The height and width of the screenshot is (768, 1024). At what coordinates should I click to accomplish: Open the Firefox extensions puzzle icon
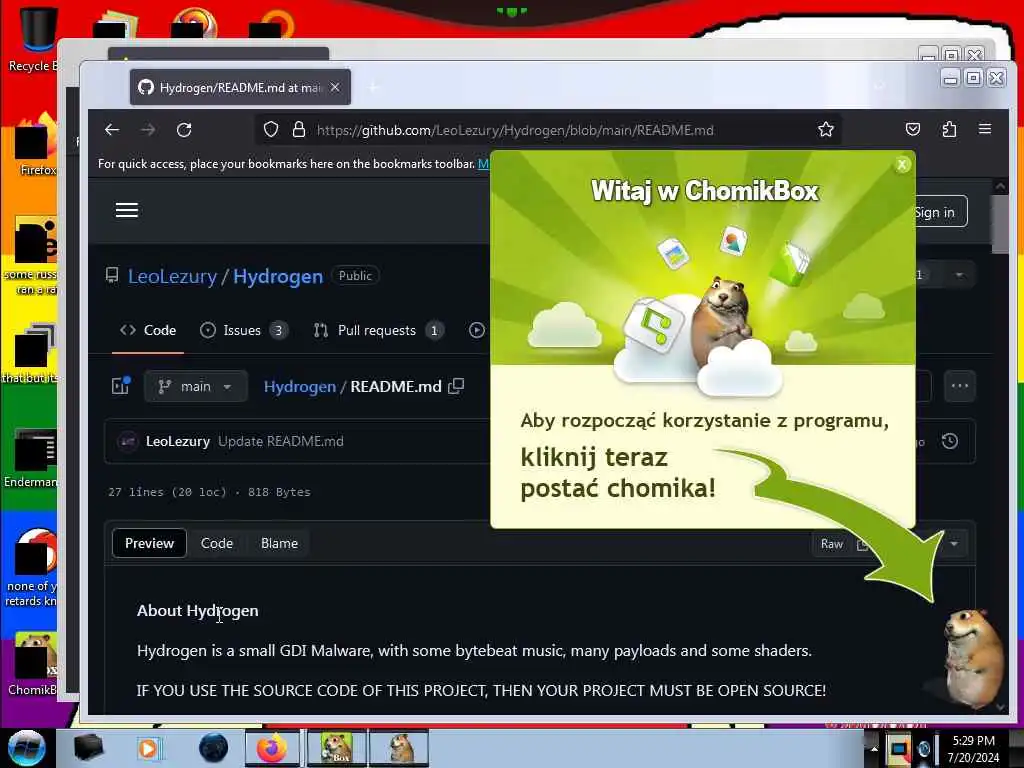[x=949, y=129]
